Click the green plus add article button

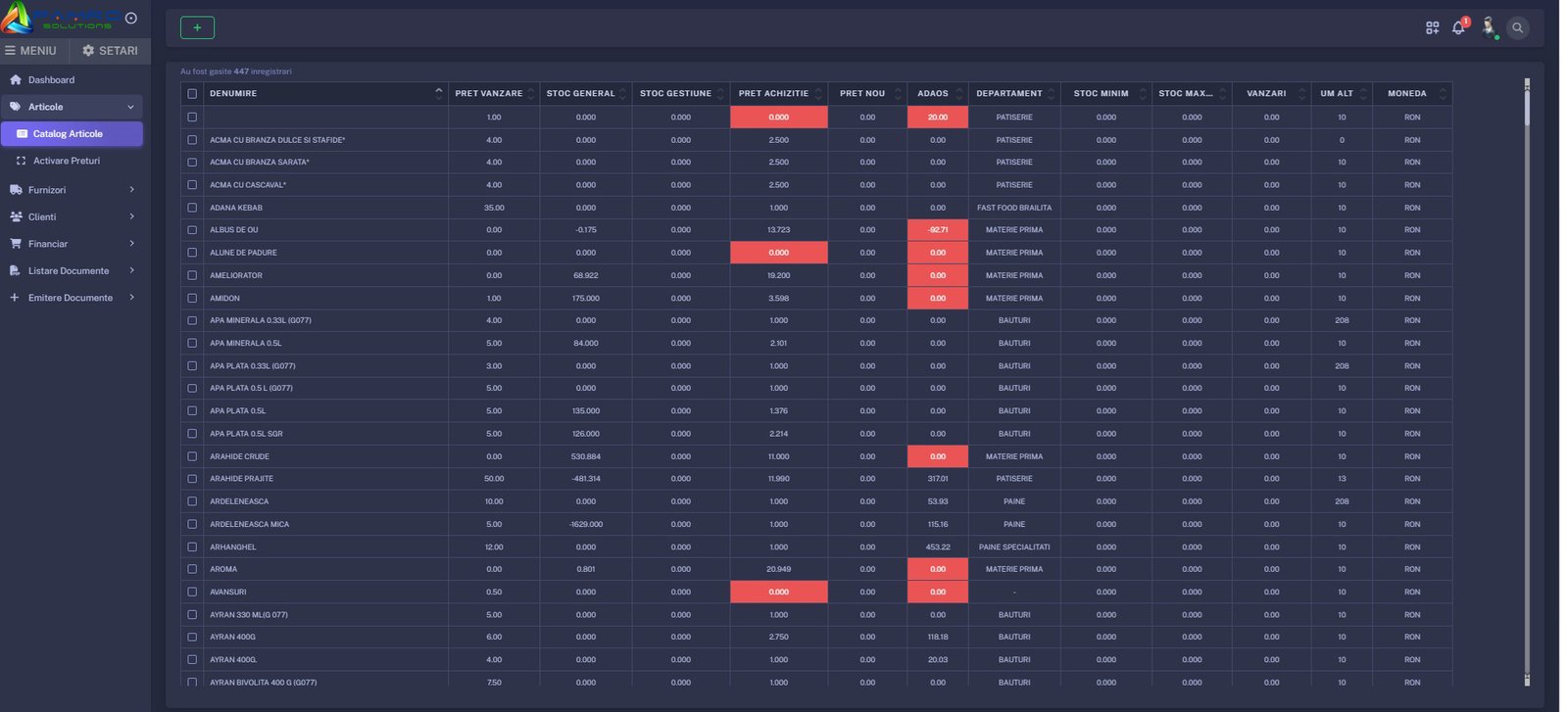(x=197, y=28)
